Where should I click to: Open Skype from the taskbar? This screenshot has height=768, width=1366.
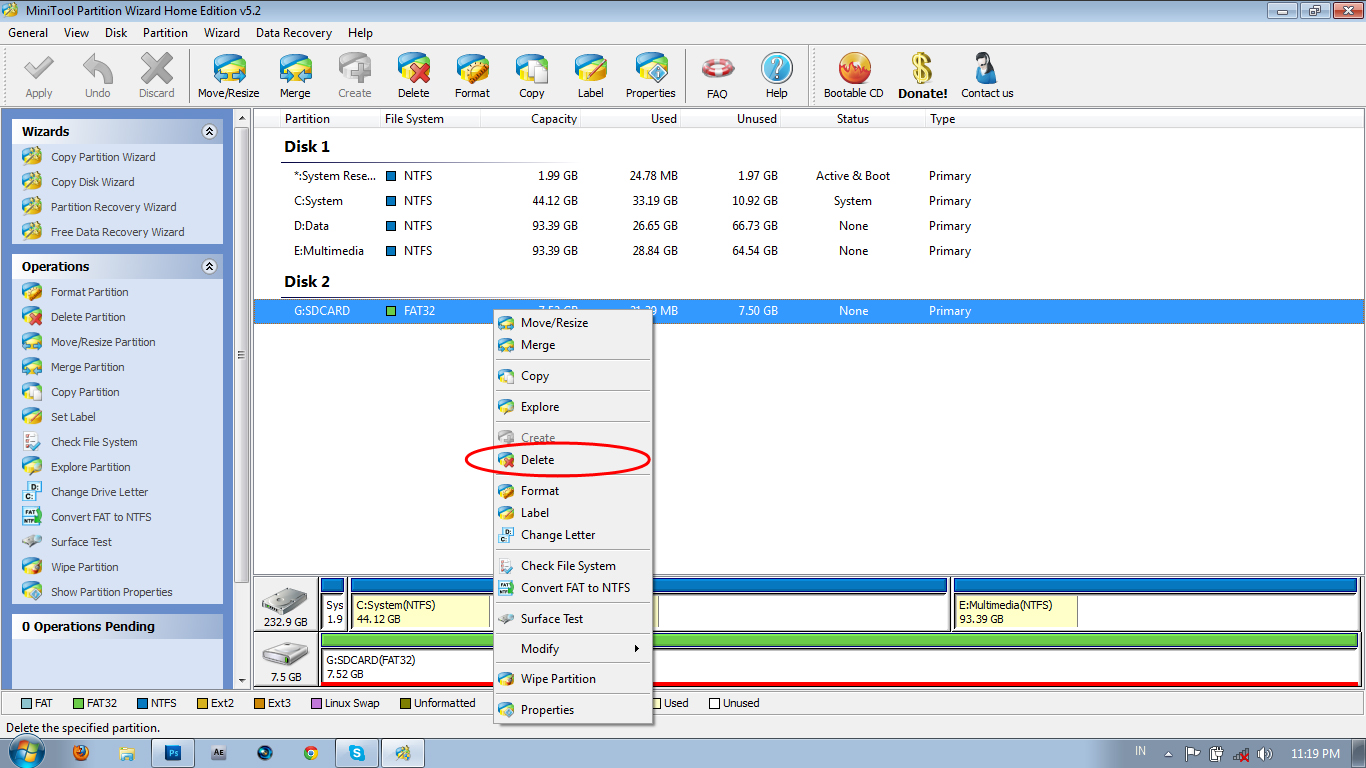click(x=356, y=752)
